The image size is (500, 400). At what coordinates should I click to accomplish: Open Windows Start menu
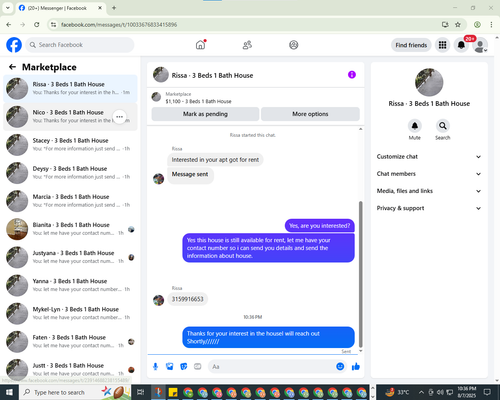tap(9, 392)
